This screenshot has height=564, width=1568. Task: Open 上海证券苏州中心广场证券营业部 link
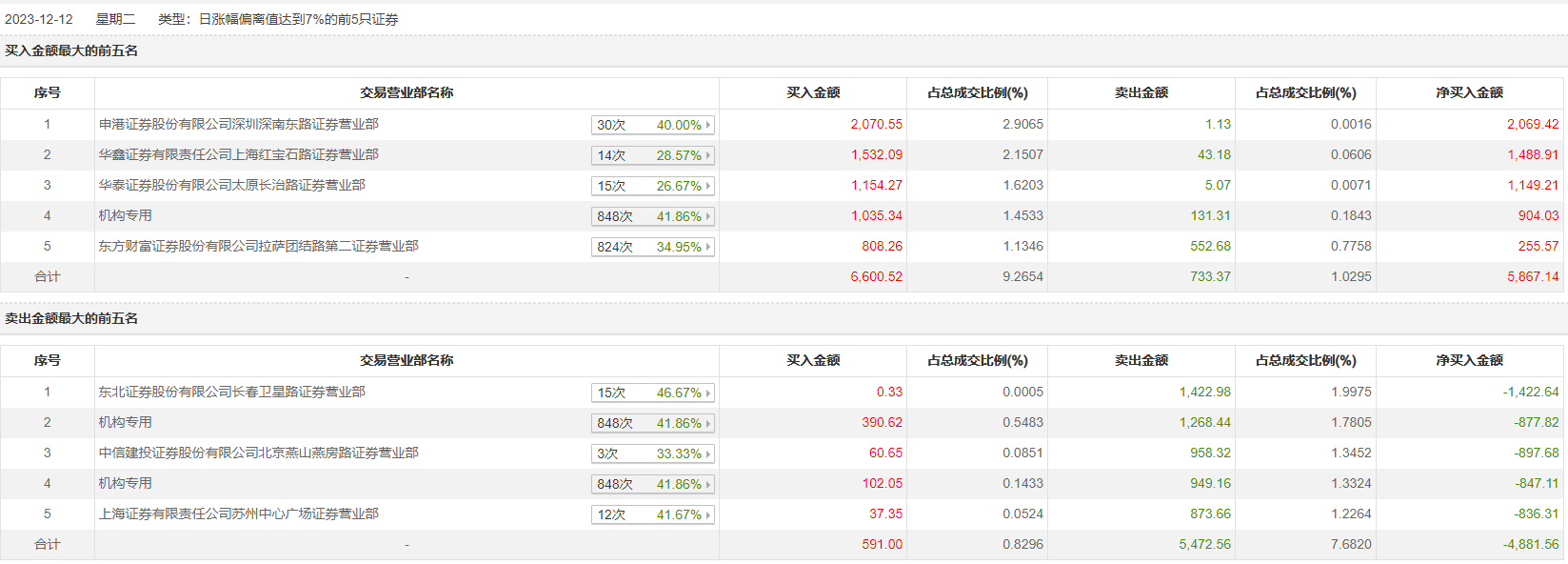(x=238, y=514)
